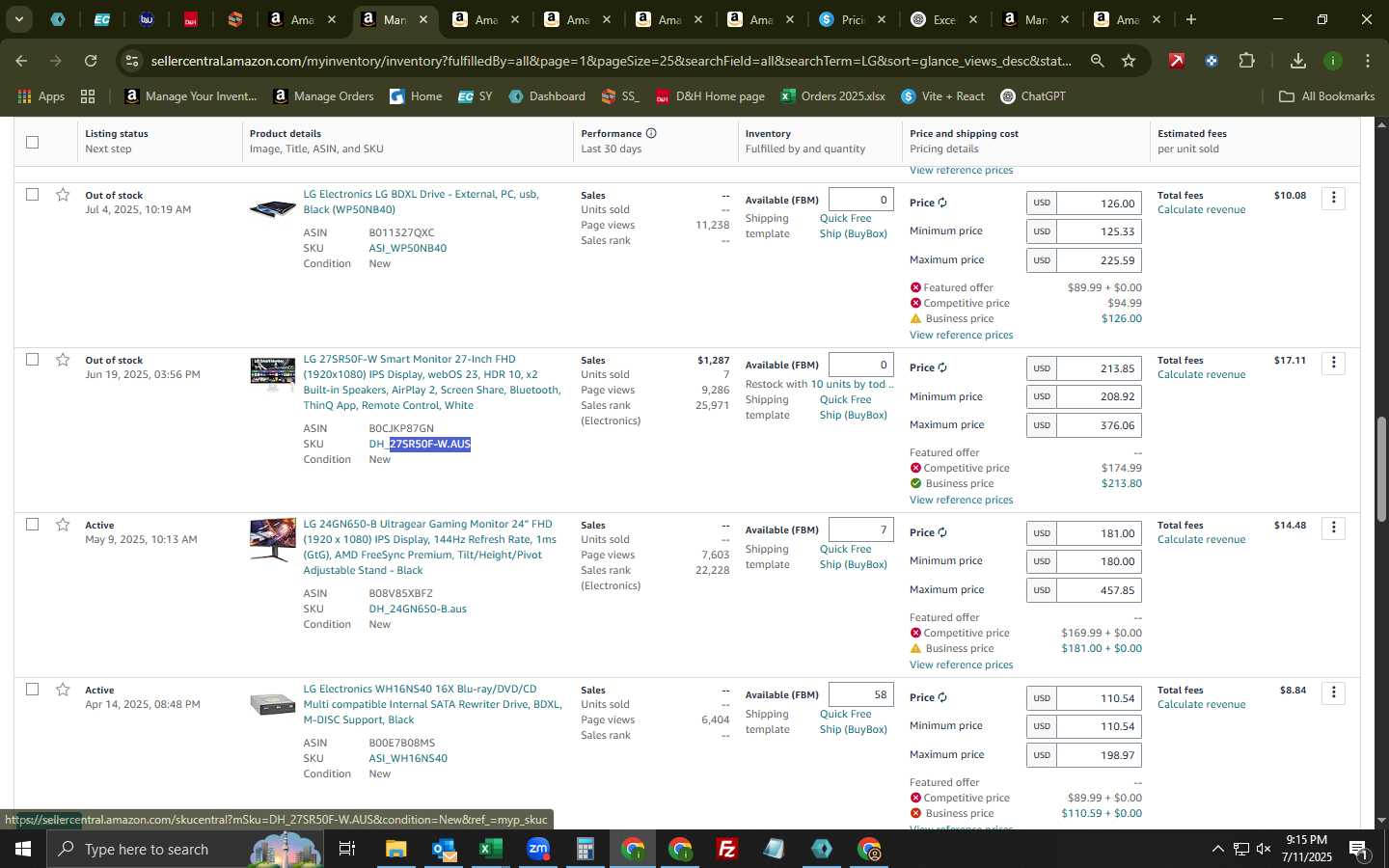Open the three-dot menu for the $8.84 fees row
Viewport: 1389px width, 868px height.
click(x=1334, y=692)
